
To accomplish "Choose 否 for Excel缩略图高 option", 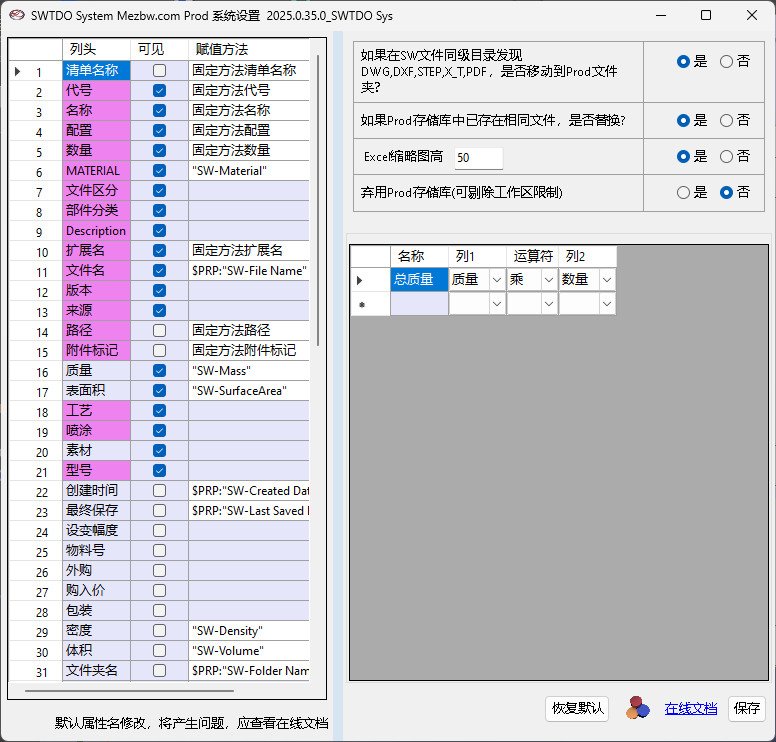I will click(x=727, y=156).
